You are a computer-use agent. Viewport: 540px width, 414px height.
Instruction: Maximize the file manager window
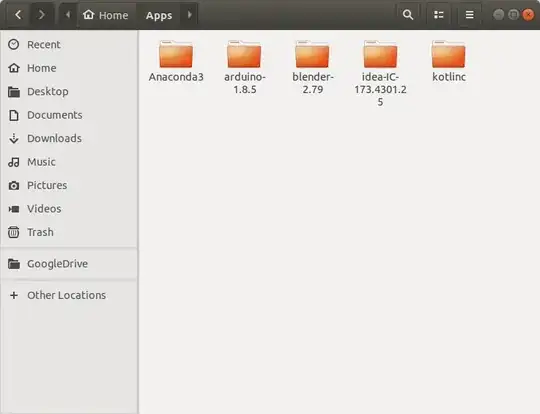[513, 15]
